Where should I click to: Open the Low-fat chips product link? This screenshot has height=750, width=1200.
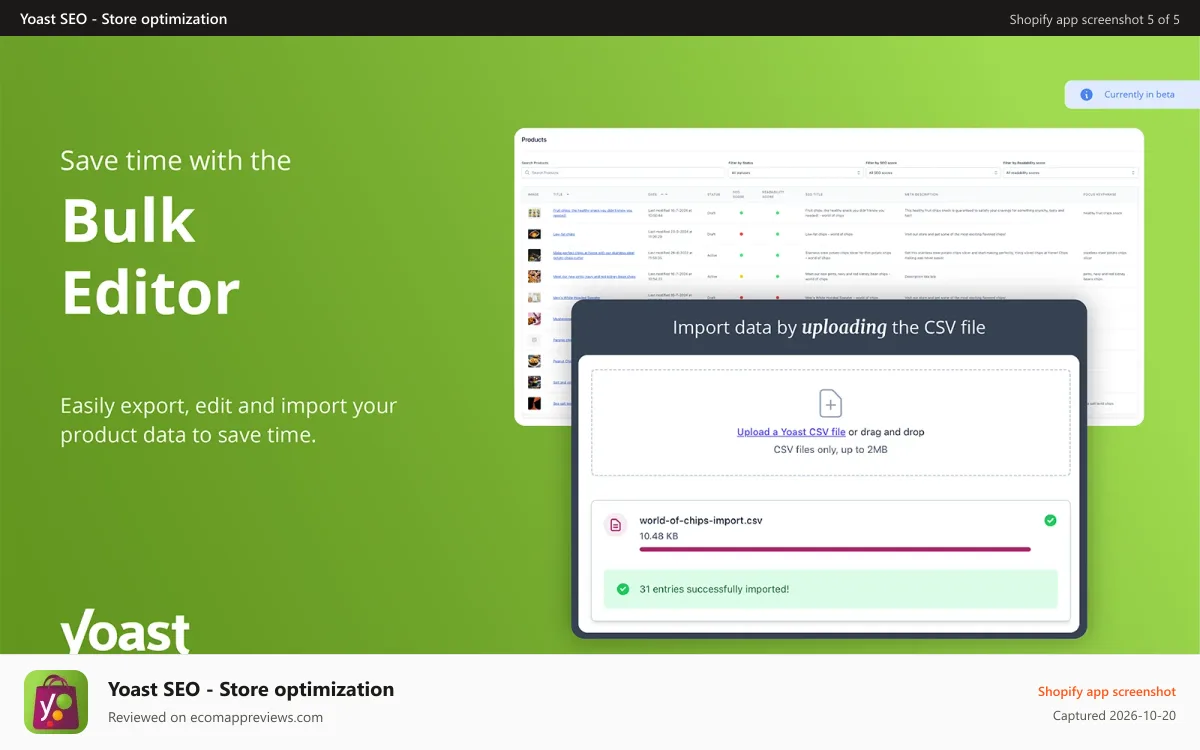[564, 234]
